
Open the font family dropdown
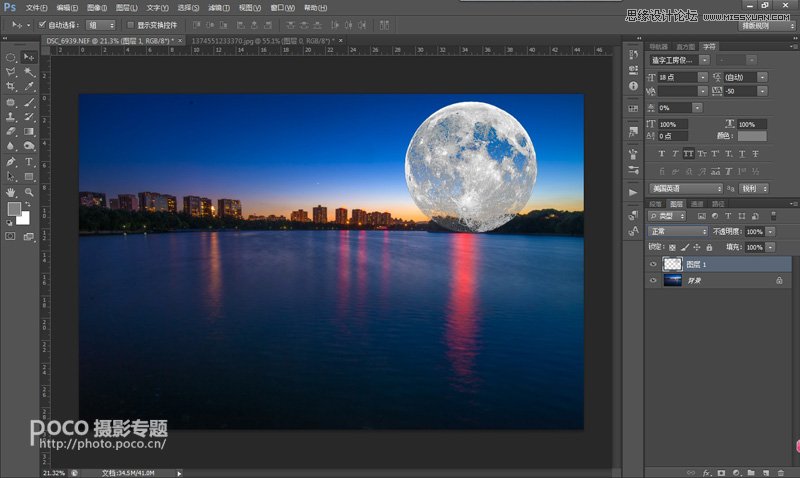[x=704, y=60]
